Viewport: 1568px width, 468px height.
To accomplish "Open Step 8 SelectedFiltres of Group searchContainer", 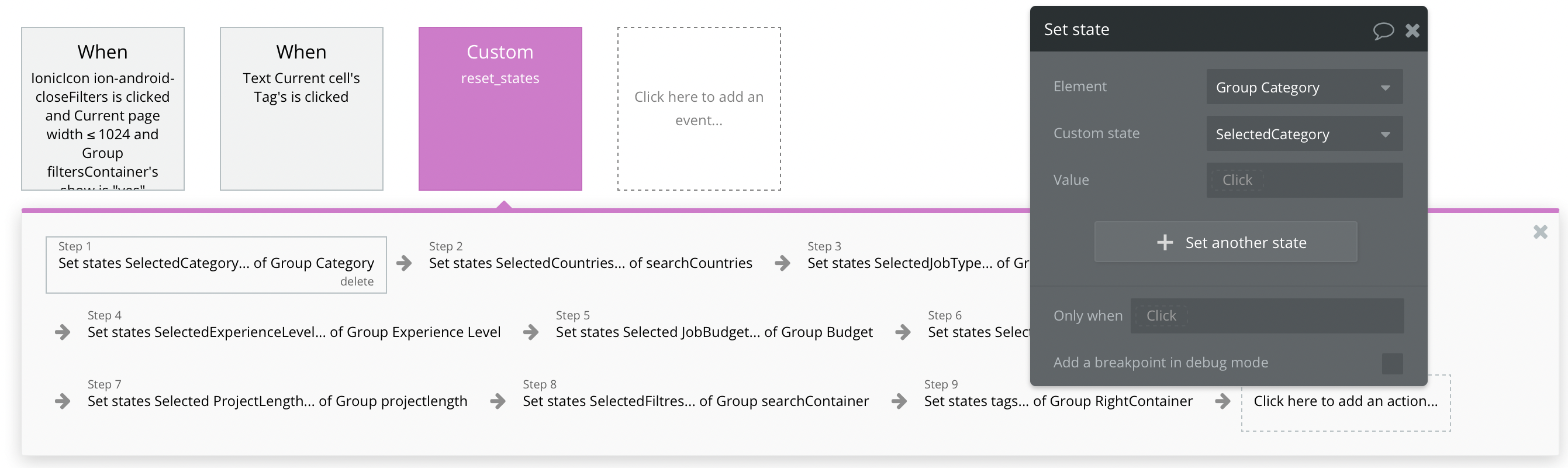I will [x=695, y=401].
